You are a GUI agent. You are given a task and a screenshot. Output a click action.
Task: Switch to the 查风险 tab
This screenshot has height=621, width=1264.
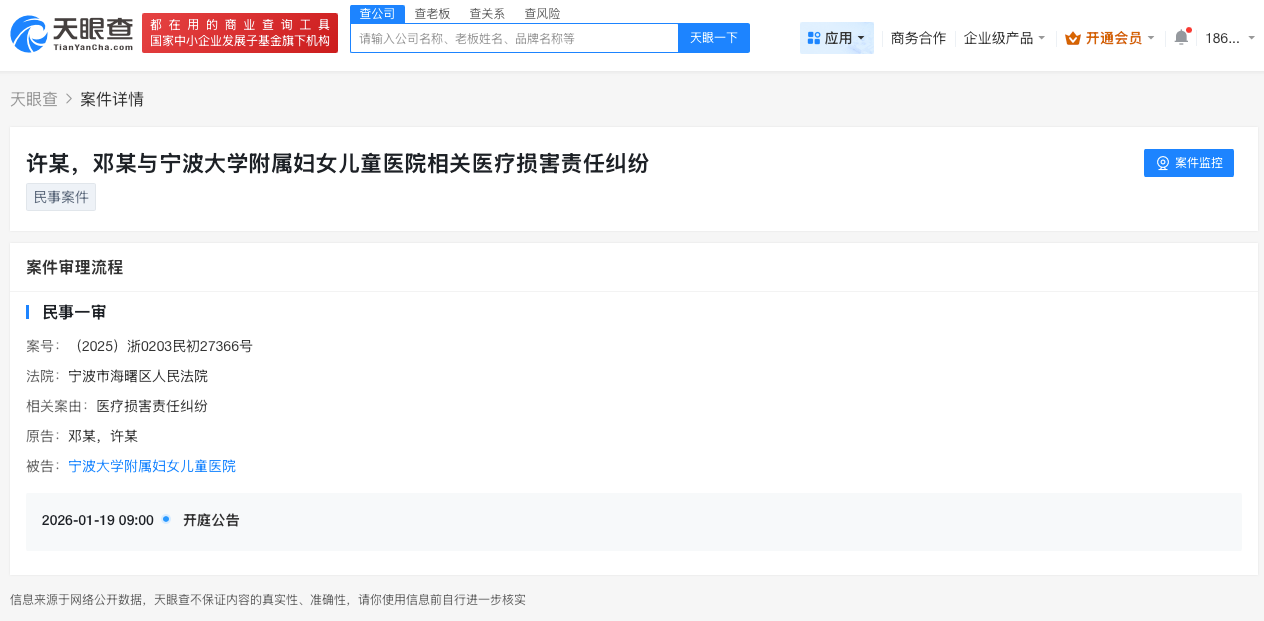point(541,13)
